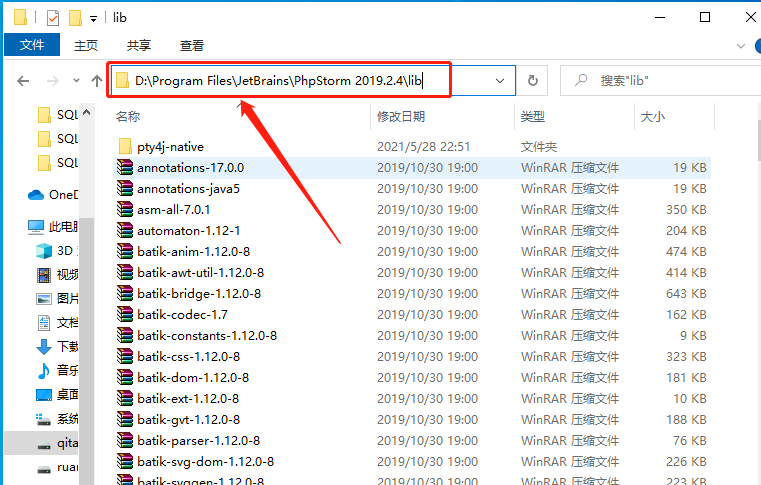Click batik-svg-dom-1.12.0-8 file name
Viewport: 761px width, 485px height.
click(x=205, y=461)
